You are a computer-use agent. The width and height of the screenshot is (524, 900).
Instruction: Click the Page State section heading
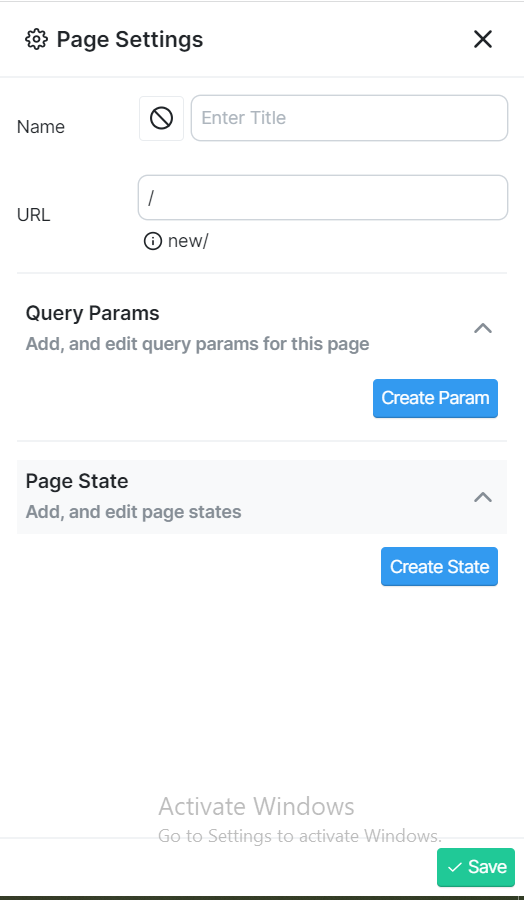(x=77, y=481)
